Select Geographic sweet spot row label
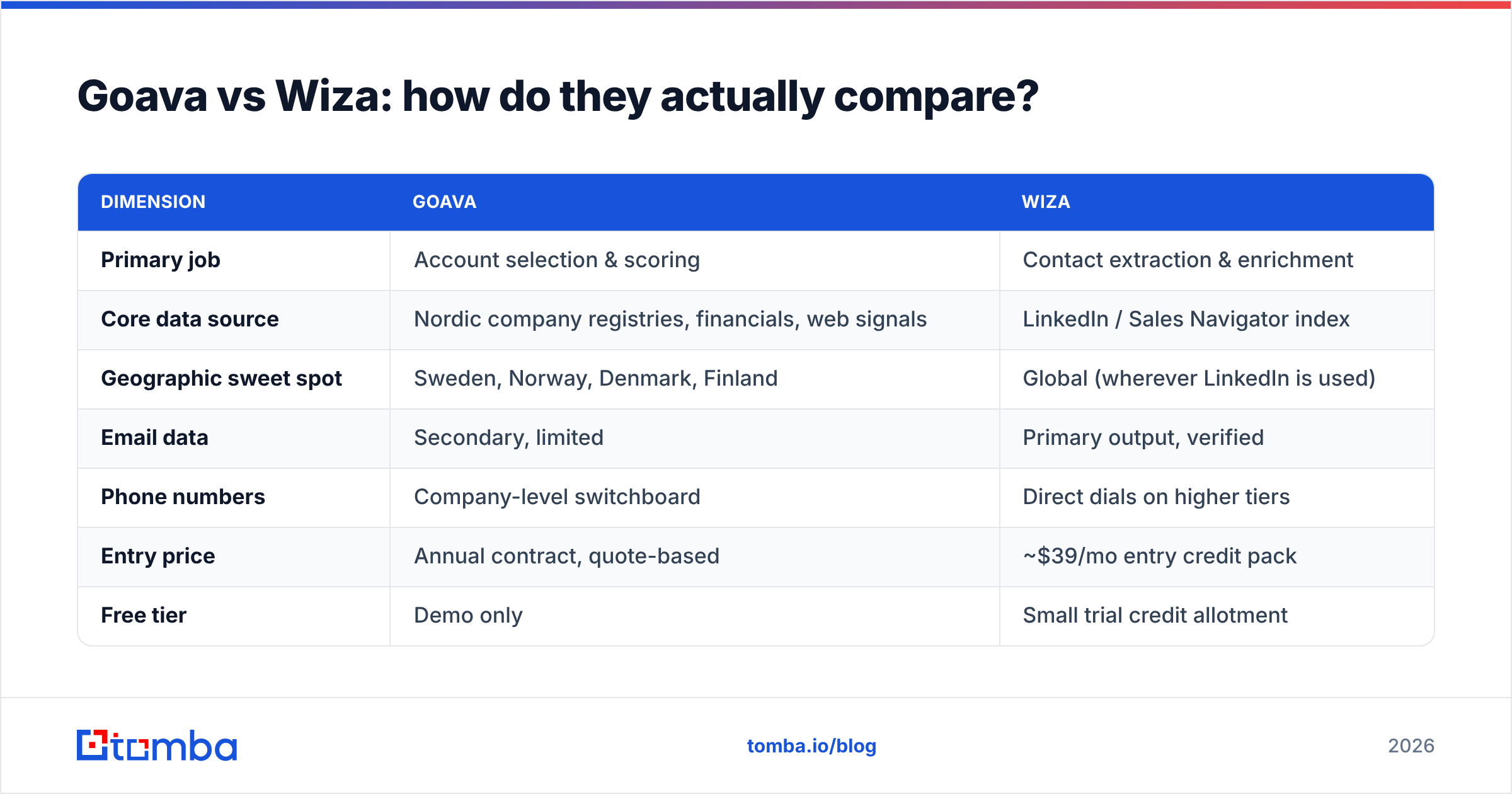Viewport: 1512px width, 794px height. coord(221,379)
